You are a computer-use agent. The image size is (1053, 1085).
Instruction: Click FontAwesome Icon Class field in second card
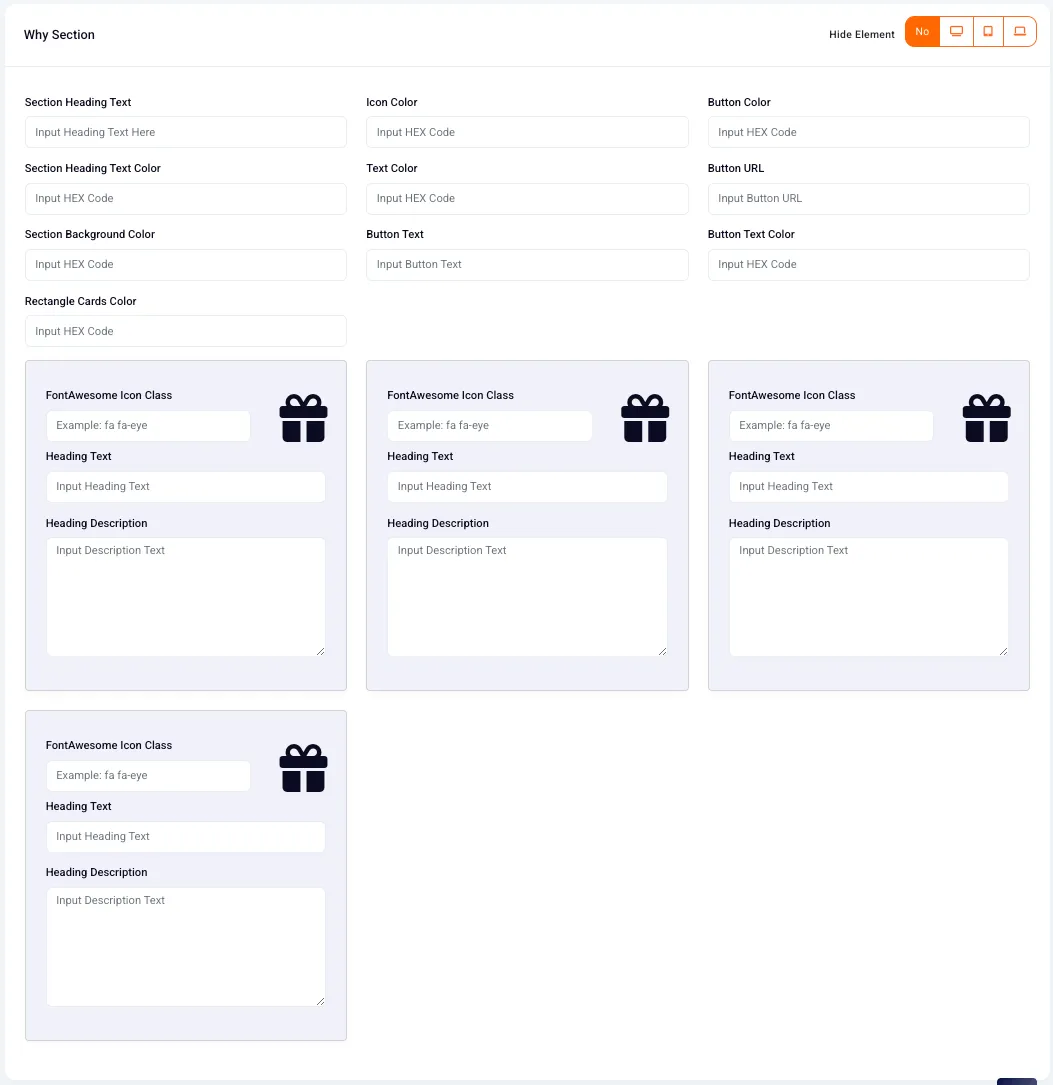[x=490, y=426]
